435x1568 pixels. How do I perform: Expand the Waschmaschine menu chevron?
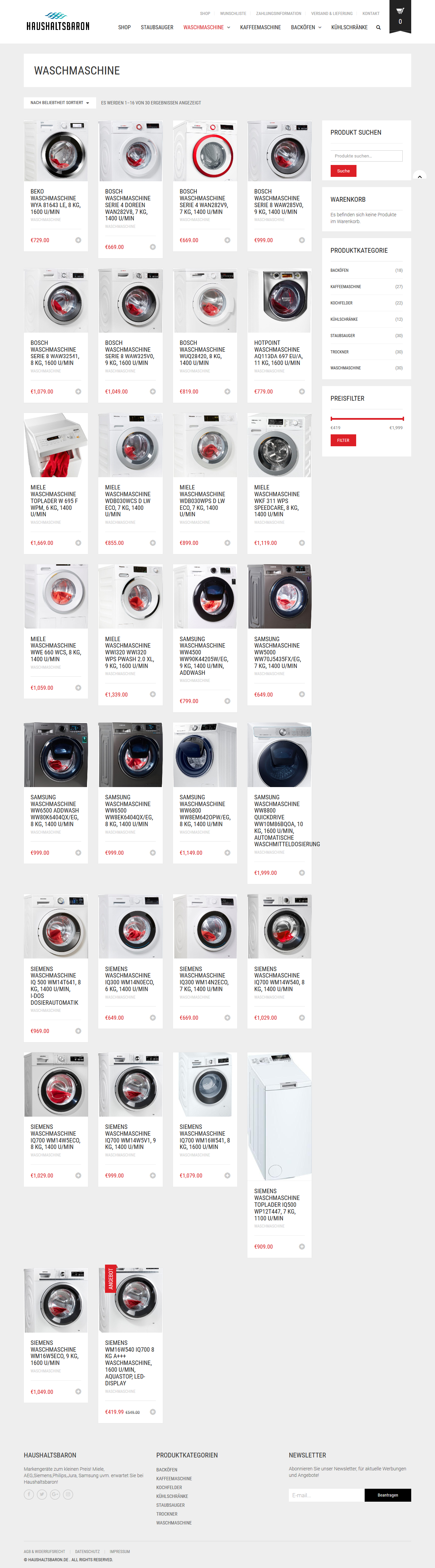[229, 28]
